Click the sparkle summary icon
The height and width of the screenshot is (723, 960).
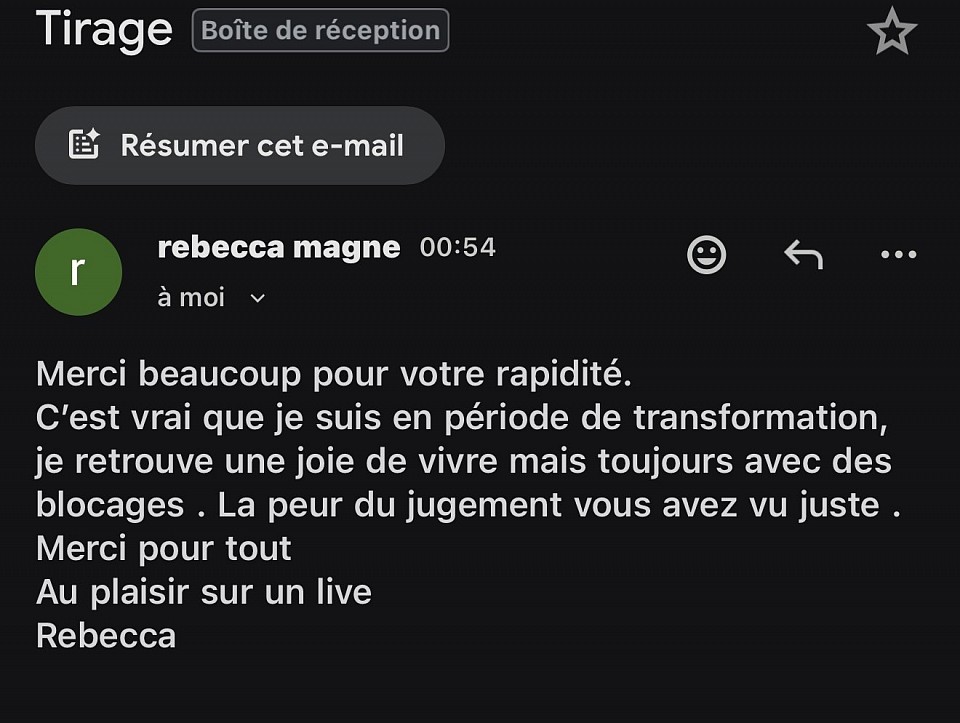84,145
